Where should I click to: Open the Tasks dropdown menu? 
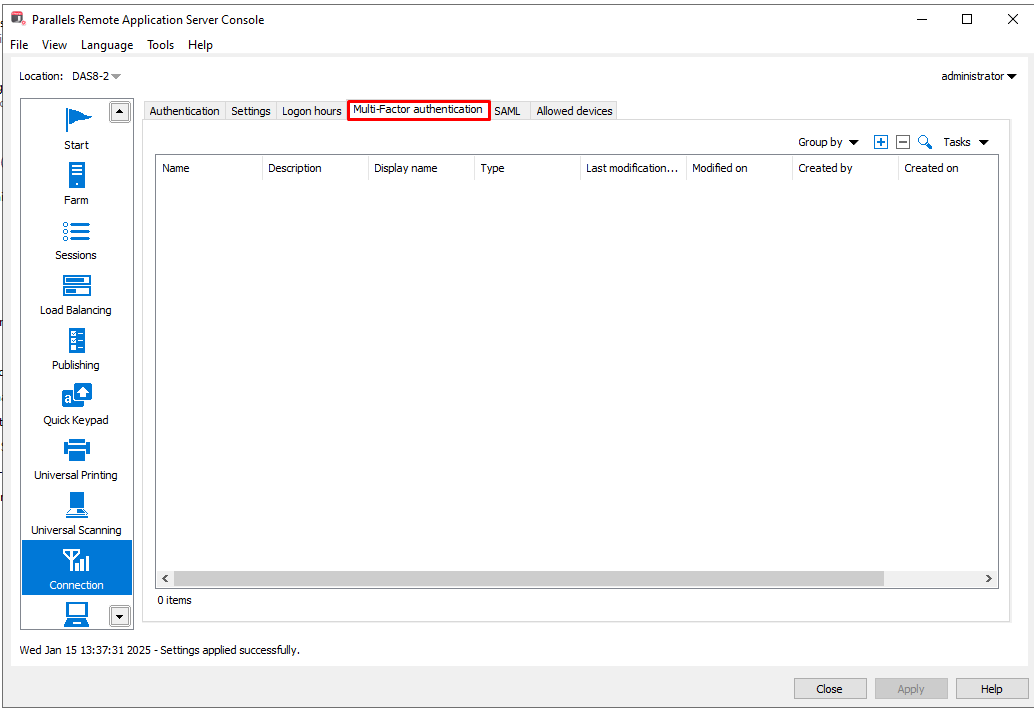[965, 142]
